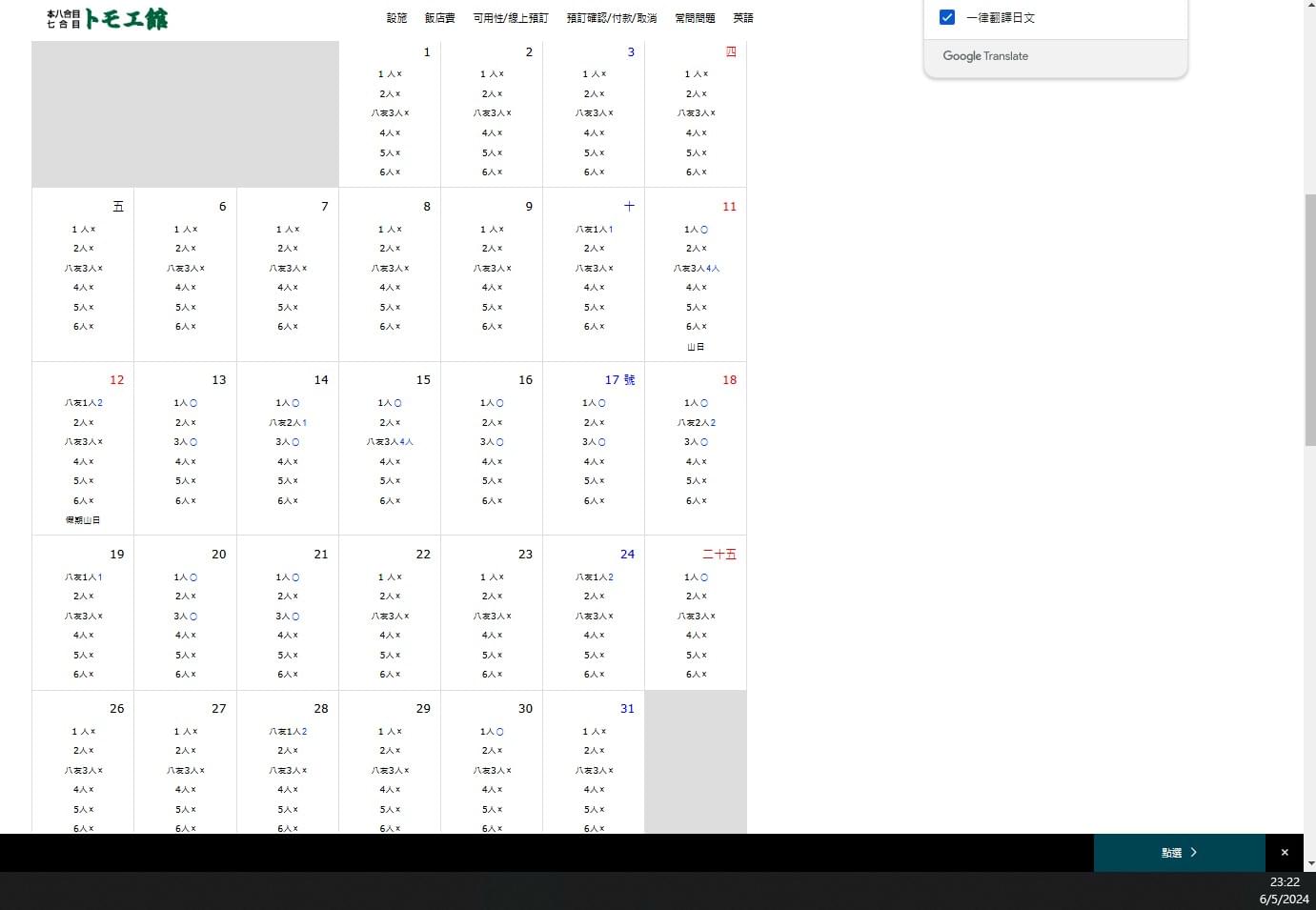Select 1人 availability circle on the 30th
Image resolution: width=1316 pixels, height=910 pixels.
[499, 732]
